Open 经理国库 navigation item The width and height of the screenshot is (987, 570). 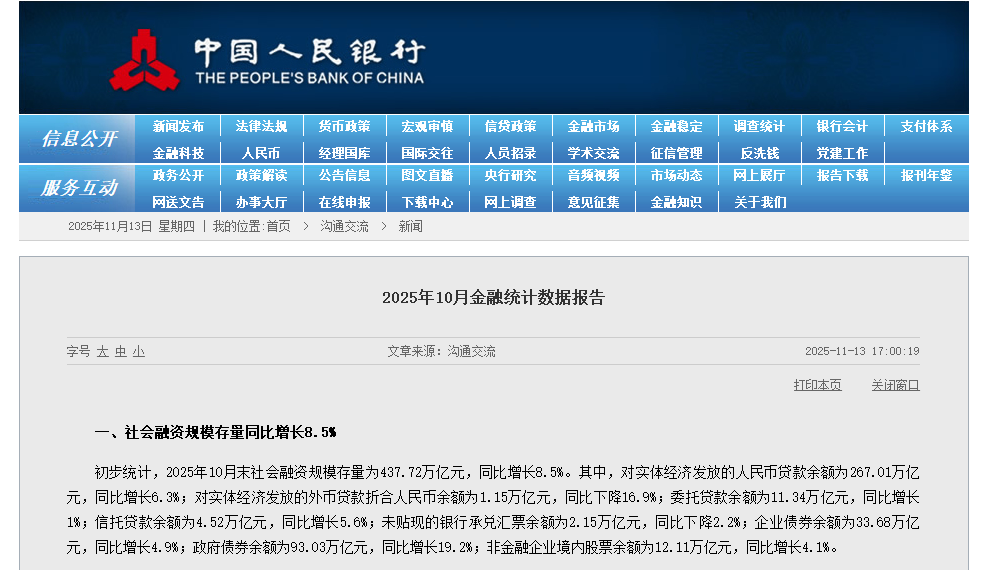344,153
